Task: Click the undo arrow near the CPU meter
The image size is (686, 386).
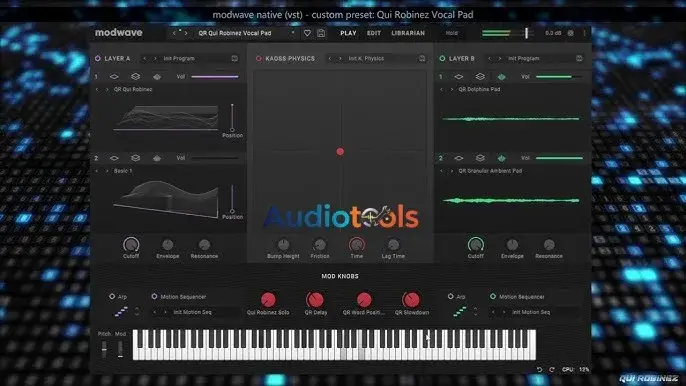Action: pos(539,370)
